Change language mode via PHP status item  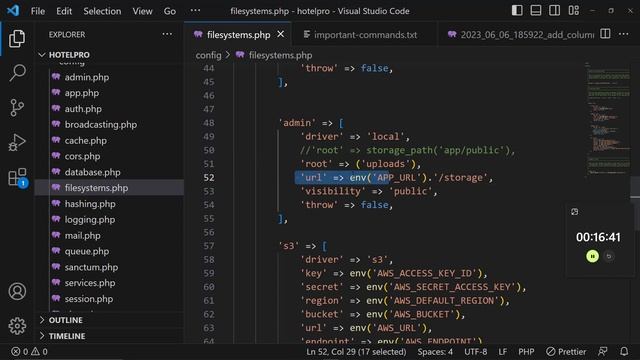(526, 351)
